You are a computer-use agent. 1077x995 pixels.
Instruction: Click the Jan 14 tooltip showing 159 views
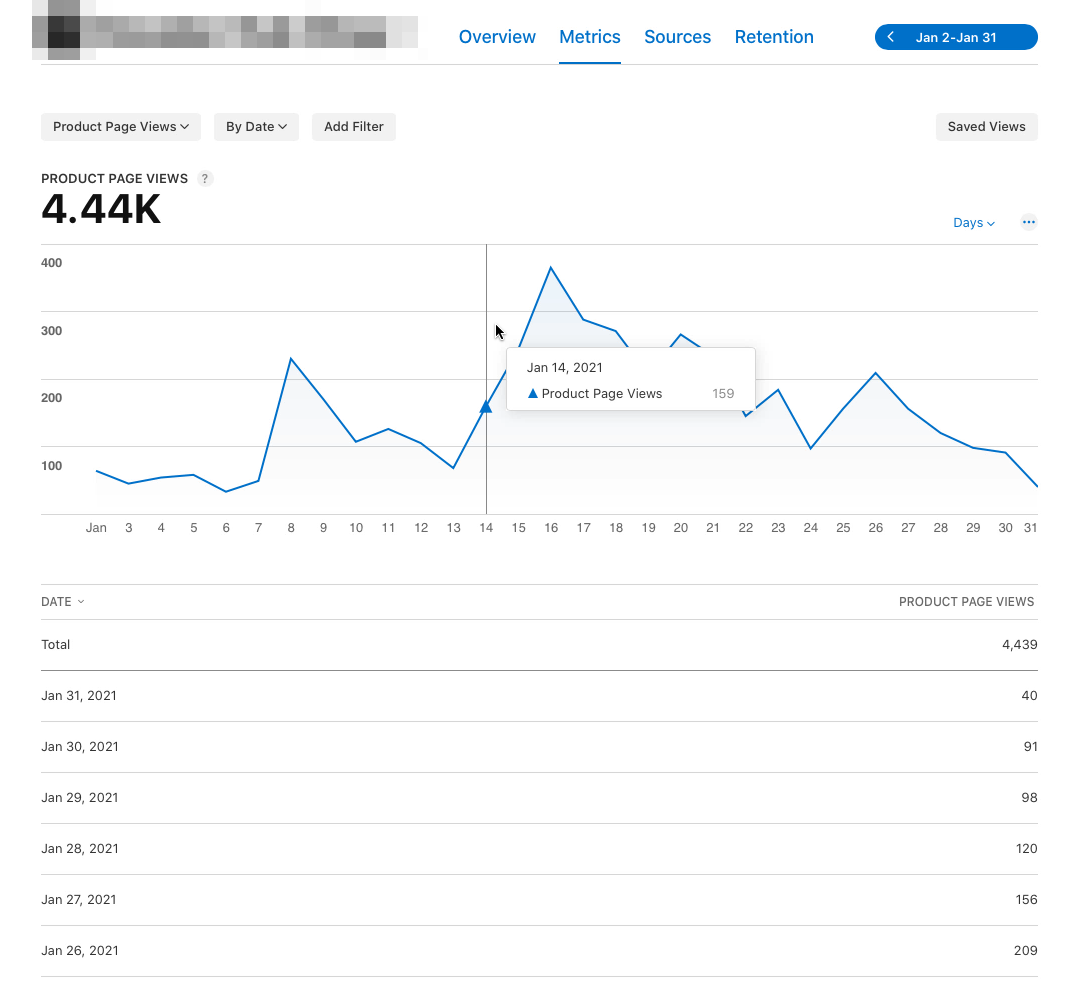[x=630, y=379]
